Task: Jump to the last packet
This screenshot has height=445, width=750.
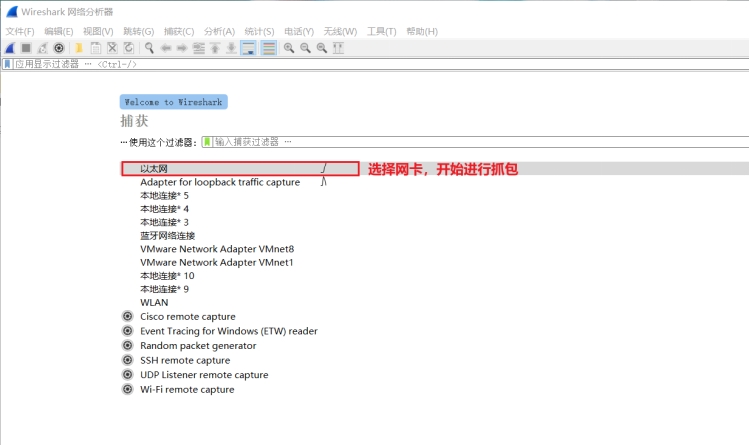Action: coord(232,48)
